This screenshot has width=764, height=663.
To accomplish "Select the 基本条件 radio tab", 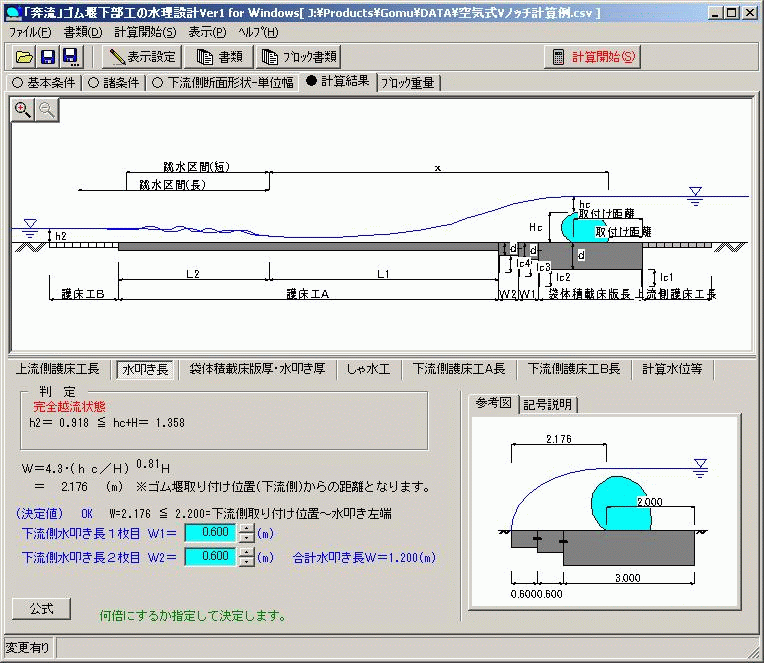I will pyautogui.click(x=43, y=82).
